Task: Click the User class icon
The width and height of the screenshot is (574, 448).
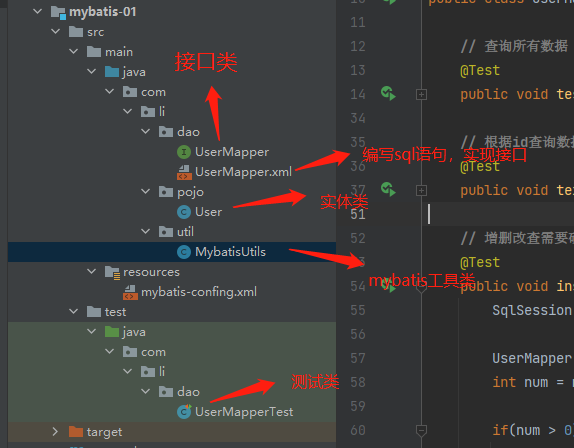Action: (184, 212)
